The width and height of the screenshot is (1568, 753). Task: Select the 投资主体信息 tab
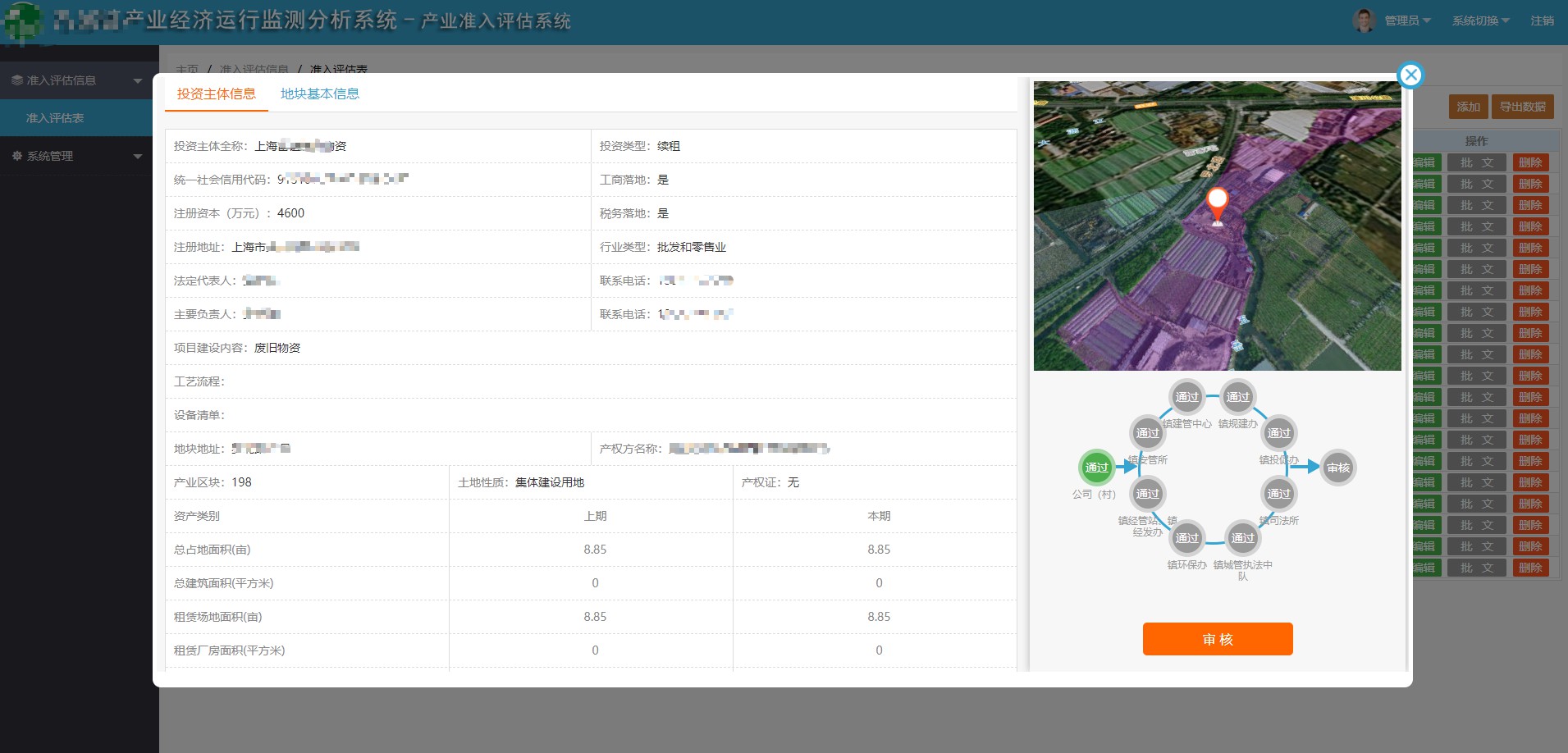217,94
